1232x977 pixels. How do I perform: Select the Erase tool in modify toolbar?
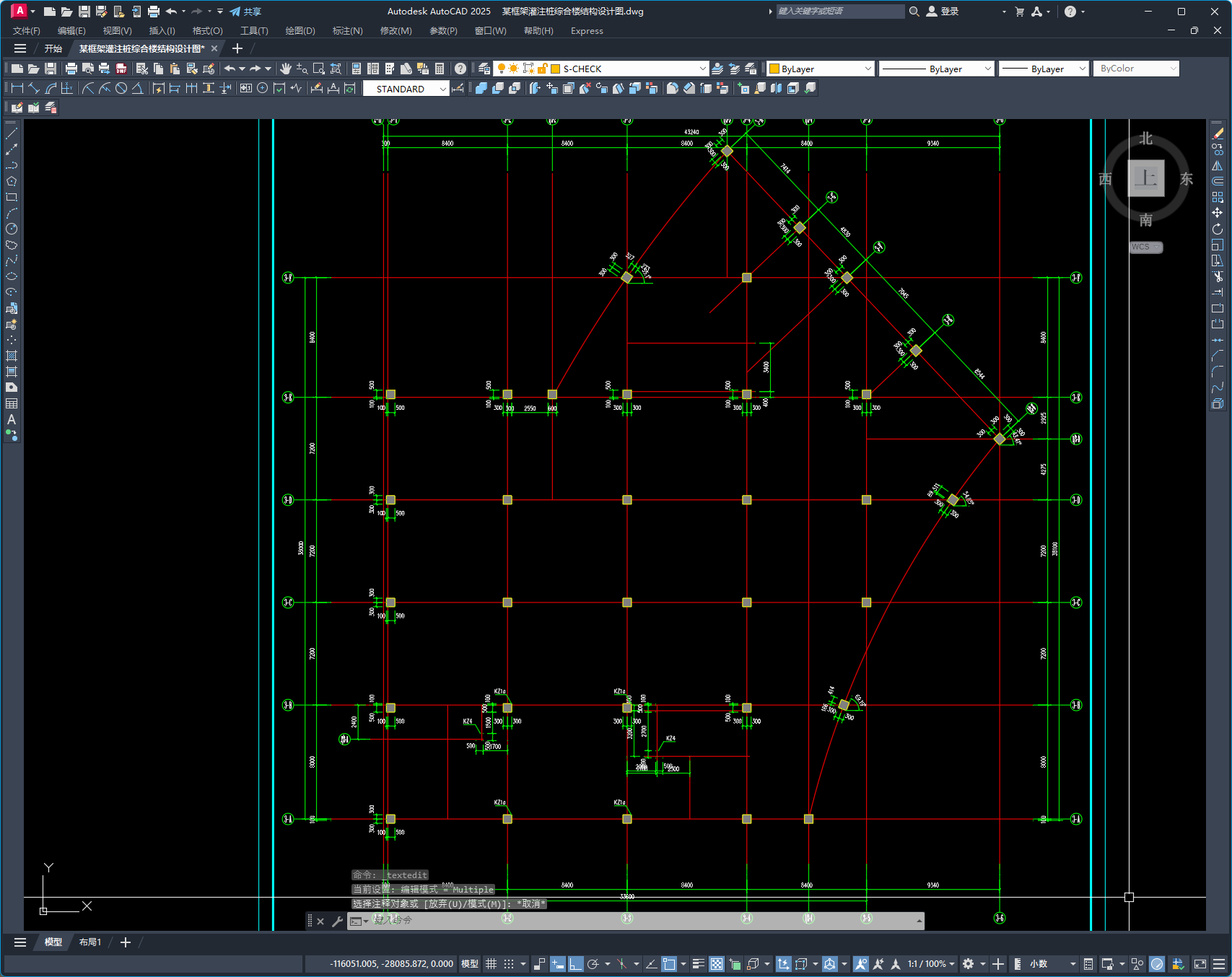point(1218,133)
